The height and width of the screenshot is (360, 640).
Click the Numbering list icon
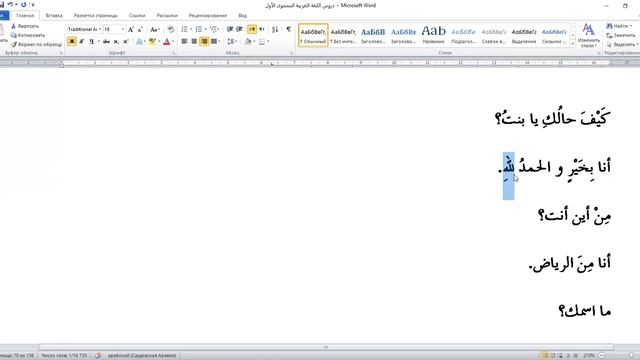pos(198,29)
